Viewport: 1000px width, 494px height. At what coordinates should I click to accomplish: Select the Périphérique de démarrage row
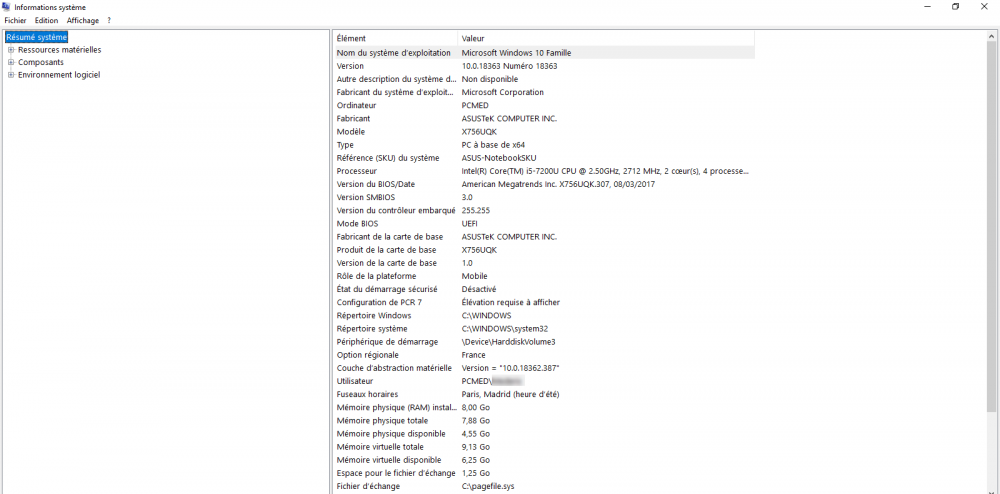pyautogui.click(x=544, y=342)
